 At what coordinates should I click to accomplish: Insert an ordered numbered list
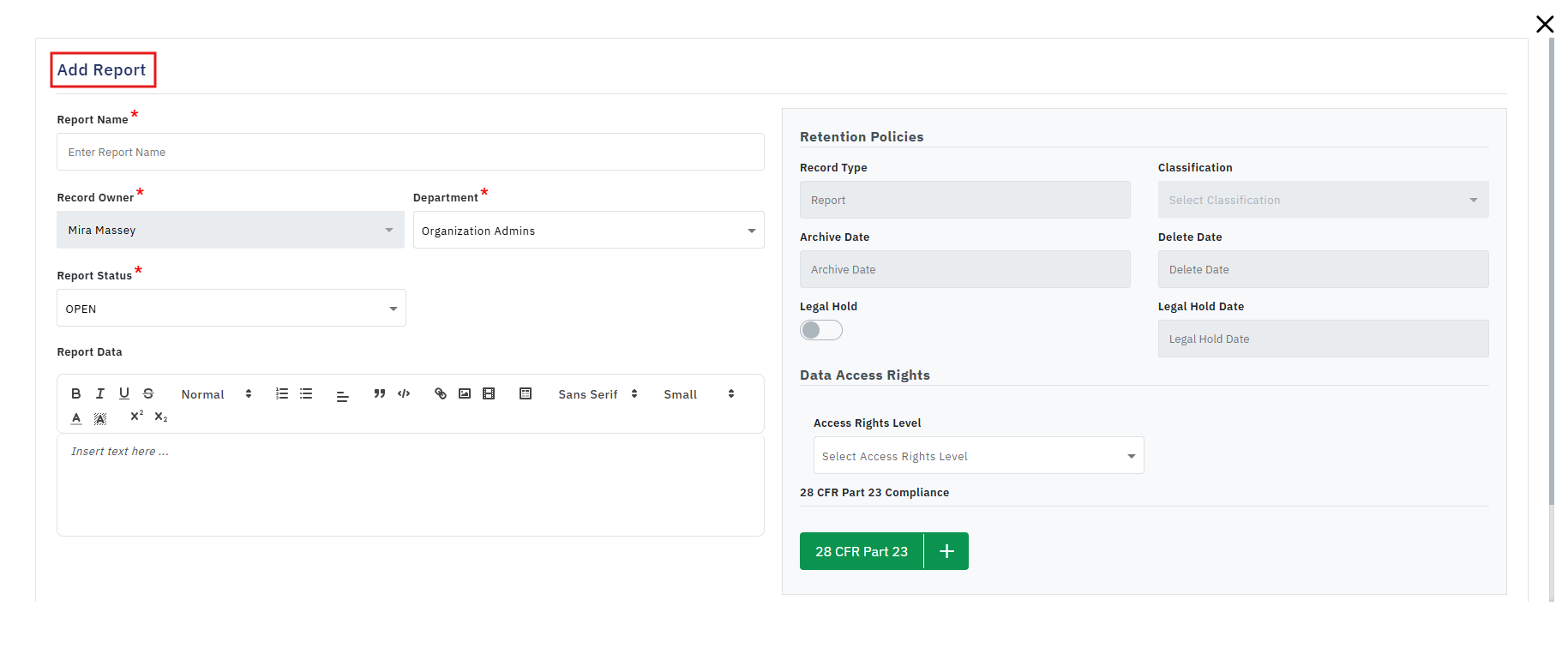(x=282, y=393)
